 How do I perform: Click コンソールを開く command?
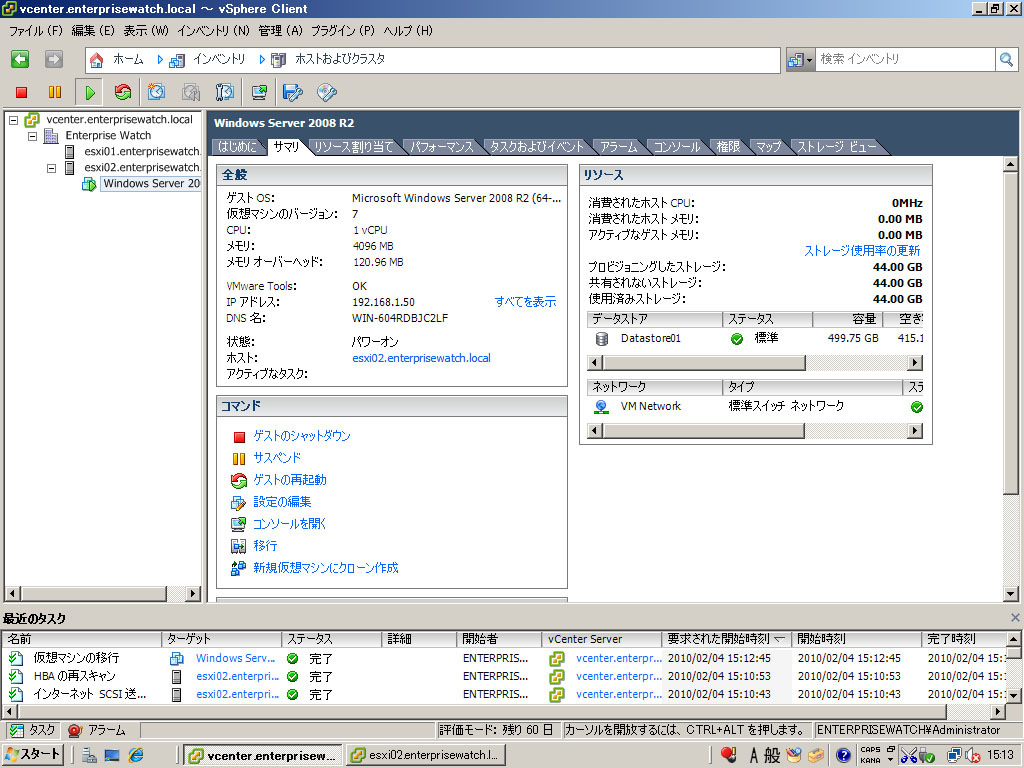(289, 524)
